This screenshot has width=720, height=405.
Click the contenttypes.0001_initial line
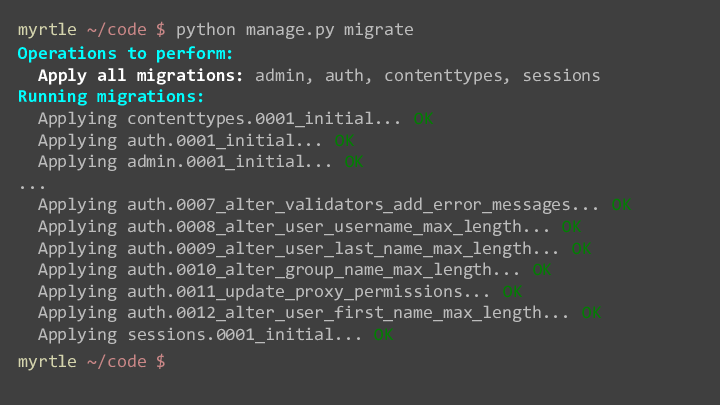tap(236, 119)
